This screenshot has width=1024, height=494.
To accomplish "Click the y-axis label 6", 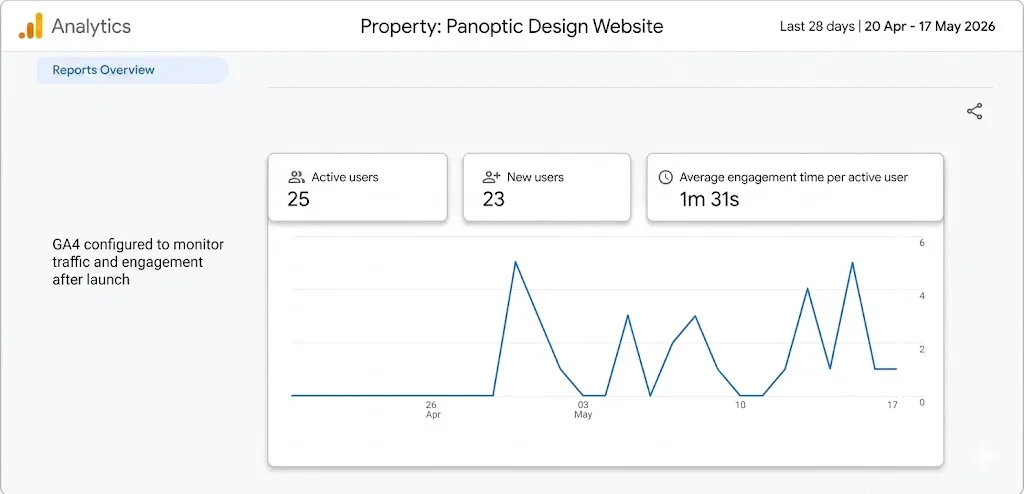I will click(x=922, y=242).
